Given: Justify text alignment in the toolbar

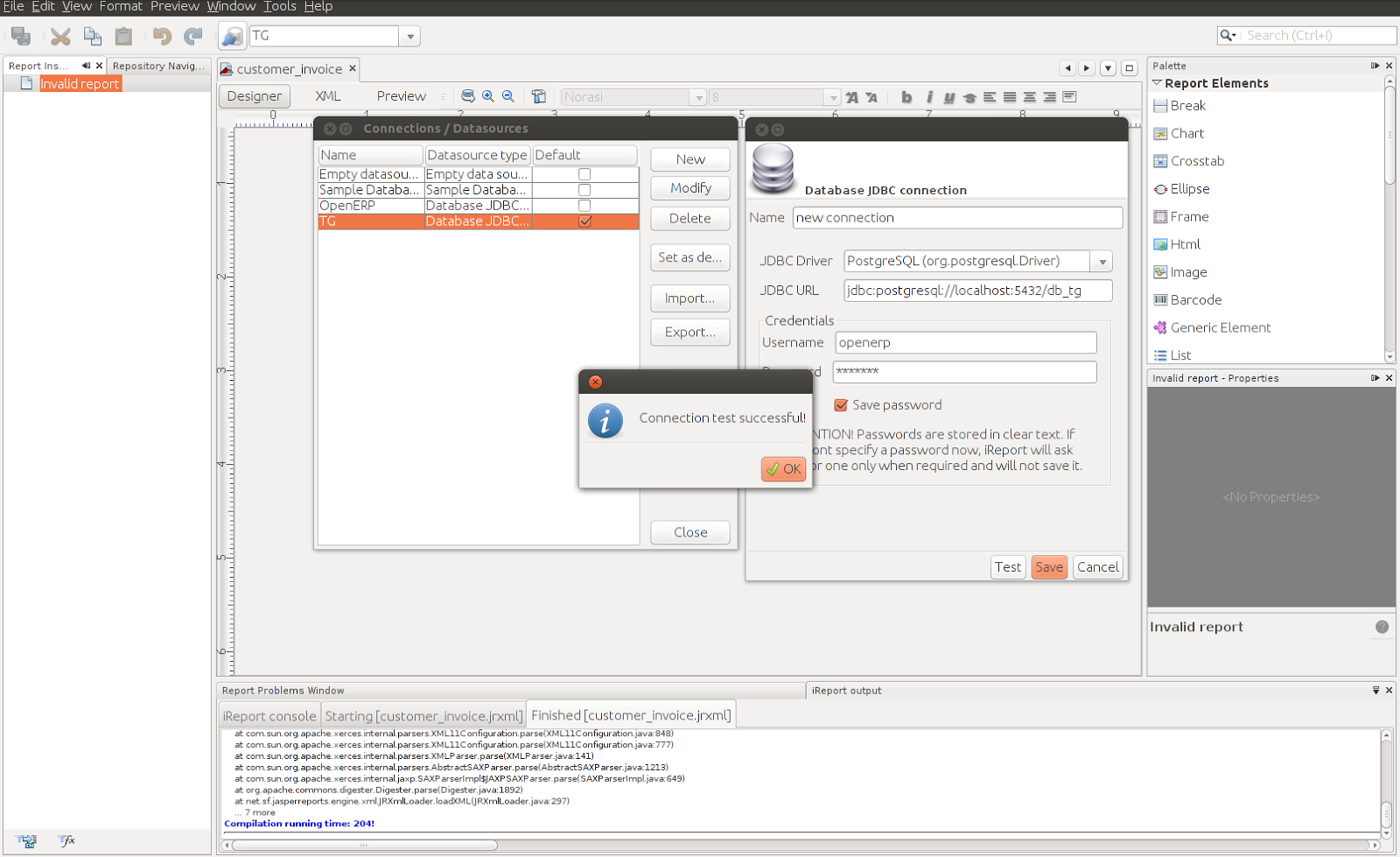Looking at the screenshot, I should point(1010,97).
